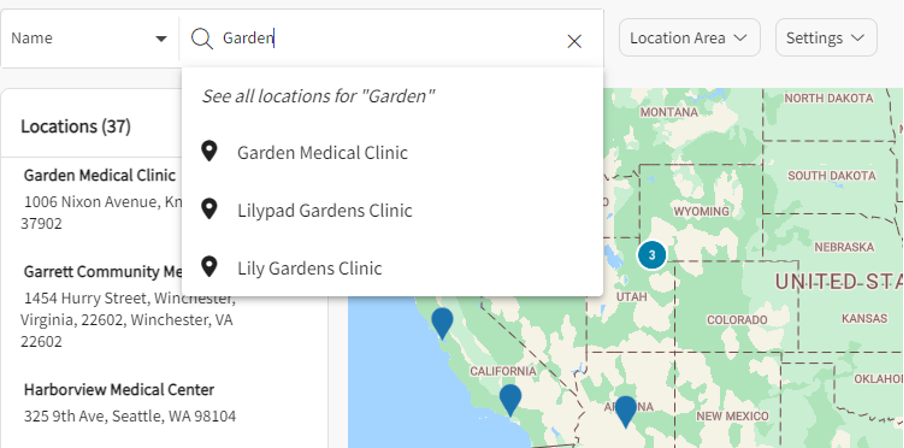Viewport: 904px width, 448px height.
Task: Click the magnifying glass search icon
Action: pyautogui.click(x=202, y=39)
